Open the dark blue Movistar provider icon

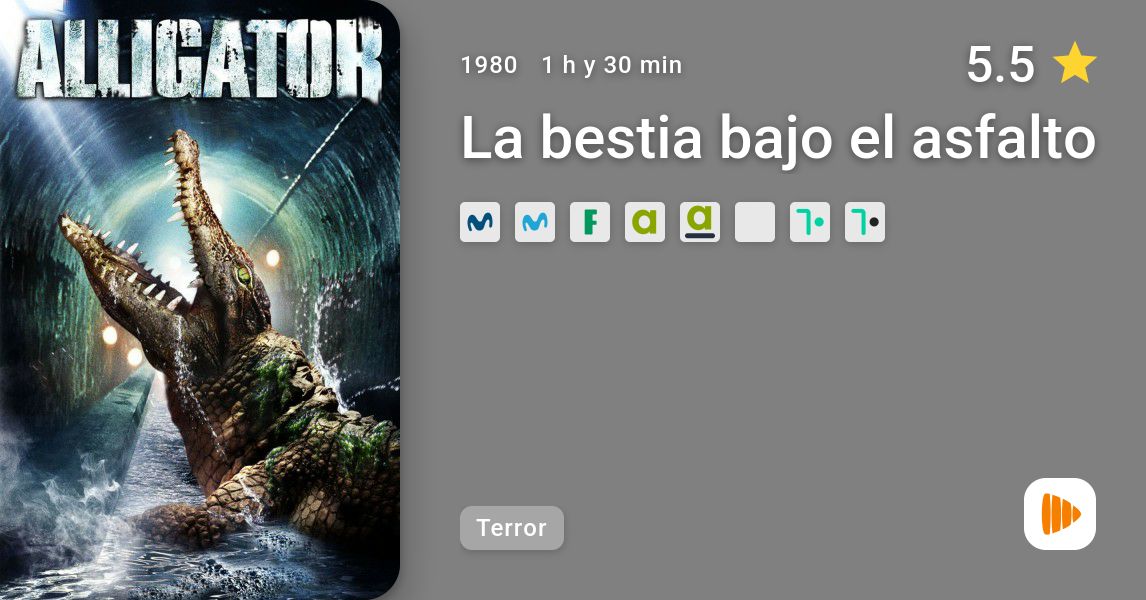coord(479,222)
